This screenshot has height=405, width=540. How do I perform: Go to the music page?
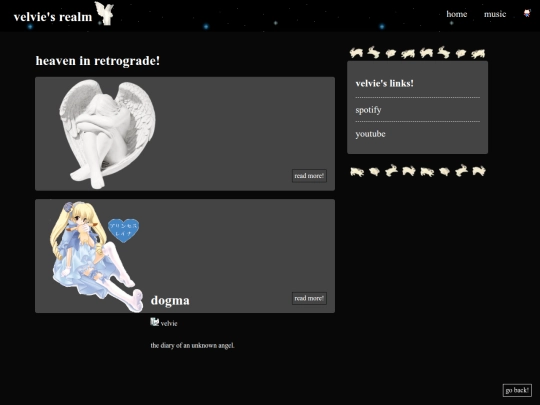495,14
